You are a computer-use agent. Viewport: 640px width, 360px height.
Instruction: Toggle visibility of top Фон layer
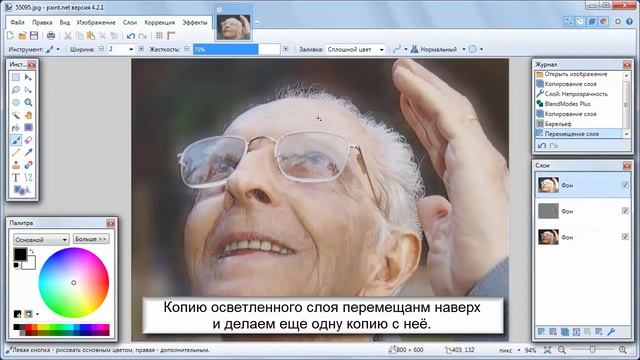625,185
